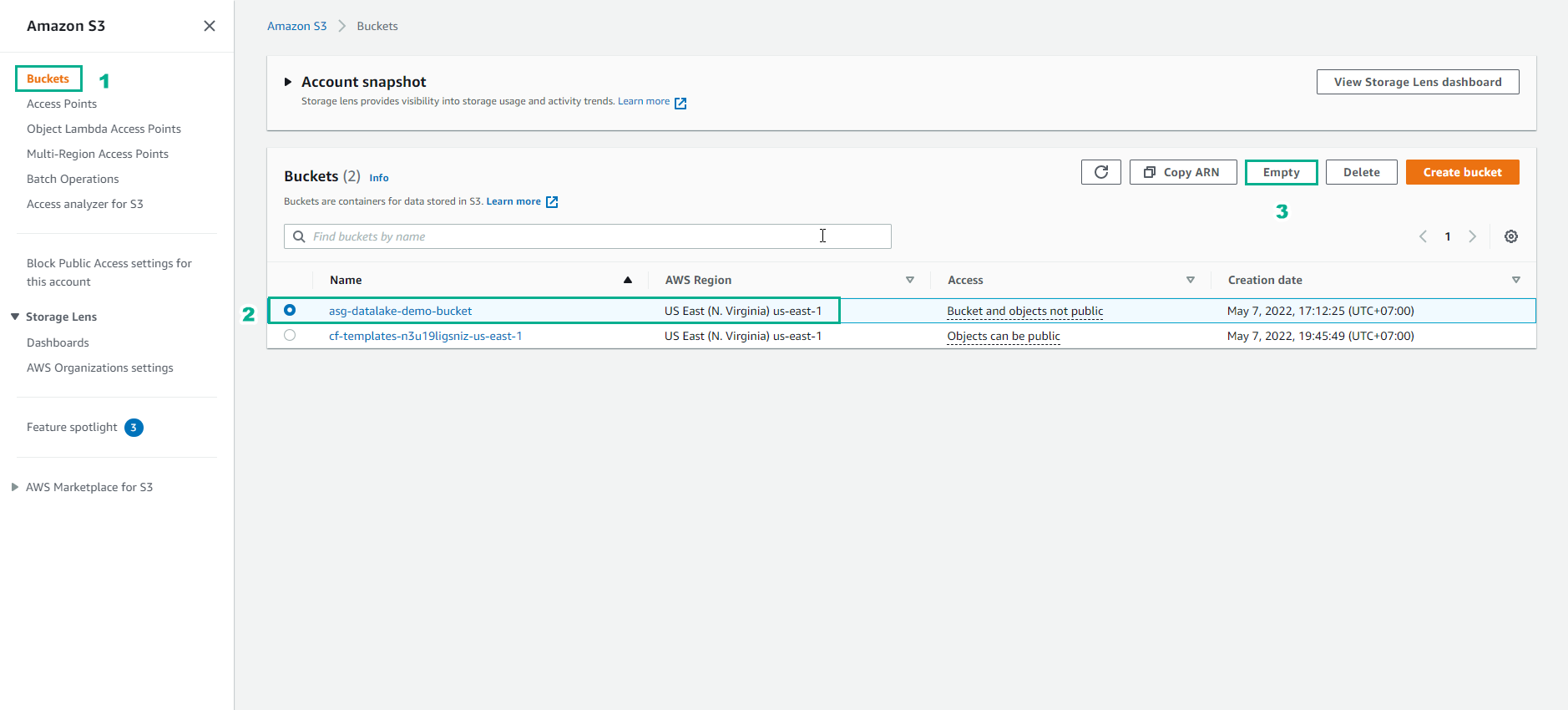The width and height of the screenshot is (1568, 710).
Task: Focus the Find buckets by name field
Action: point(588,236)
